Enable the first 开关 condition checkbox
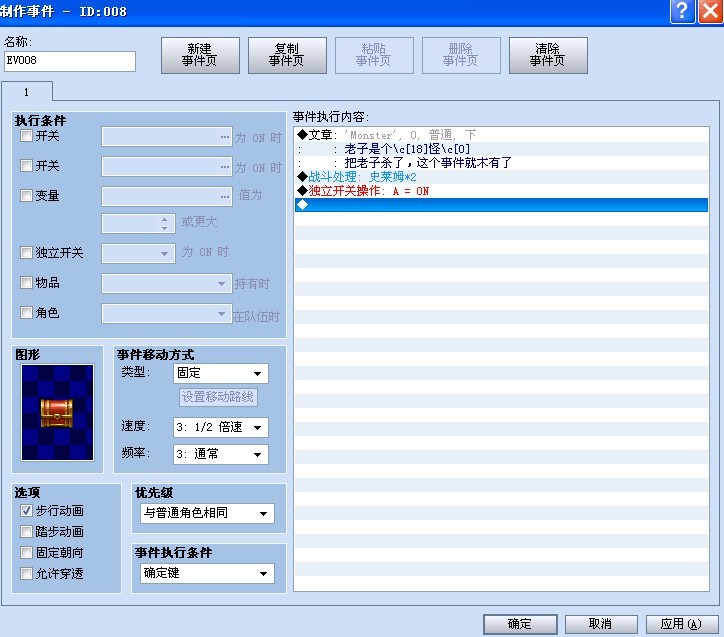The image size is (724, 637). [x=26, y=136]
